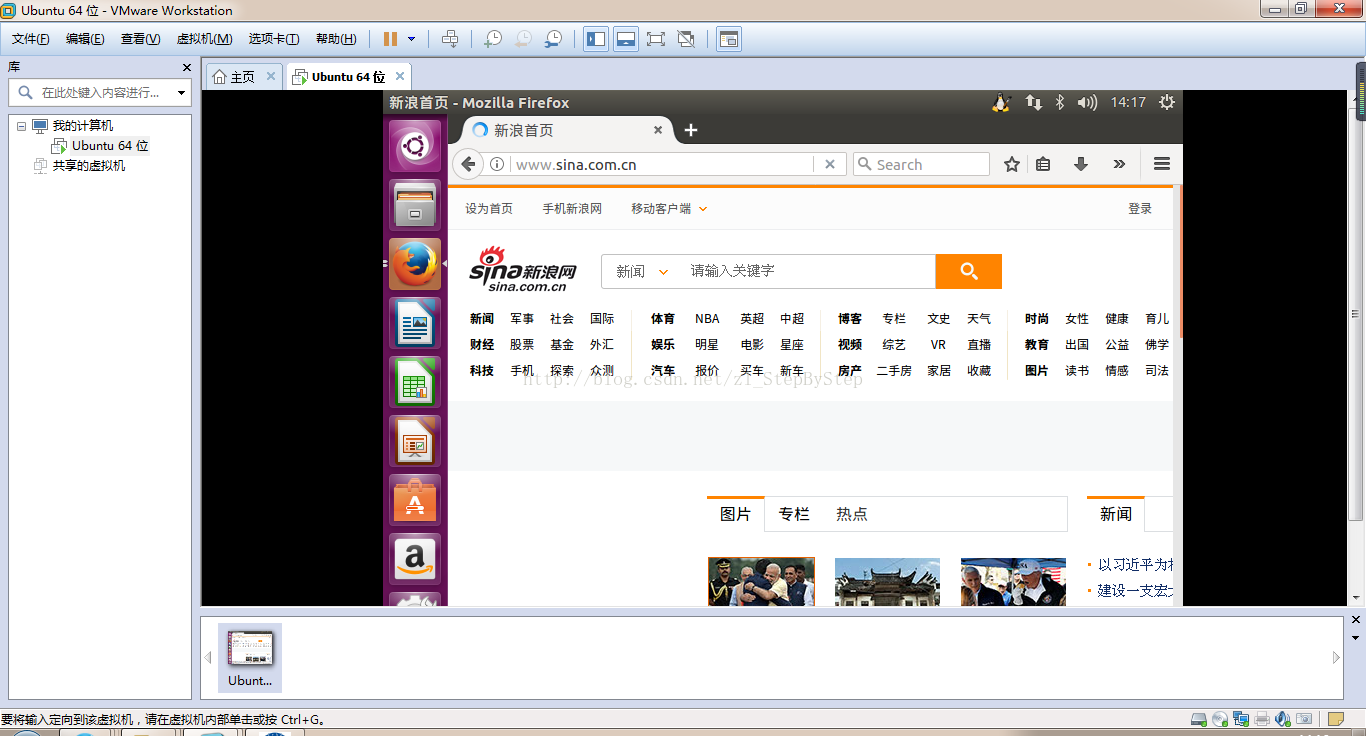Close the library panel
This screenshot has width=1366, height=736.
pyautogui.click(x=186, y=67)
